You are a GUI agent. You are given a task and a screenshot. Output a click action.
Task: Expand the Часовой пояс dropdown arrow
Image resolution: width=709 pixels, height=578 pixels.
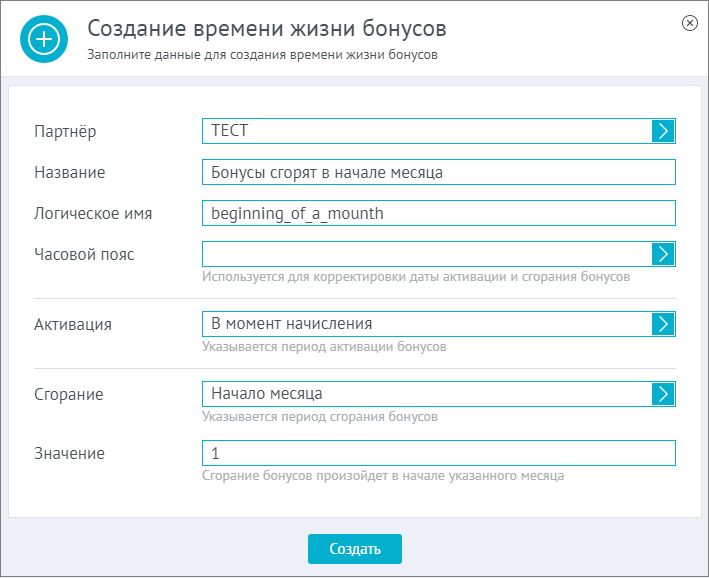(663, 254)
